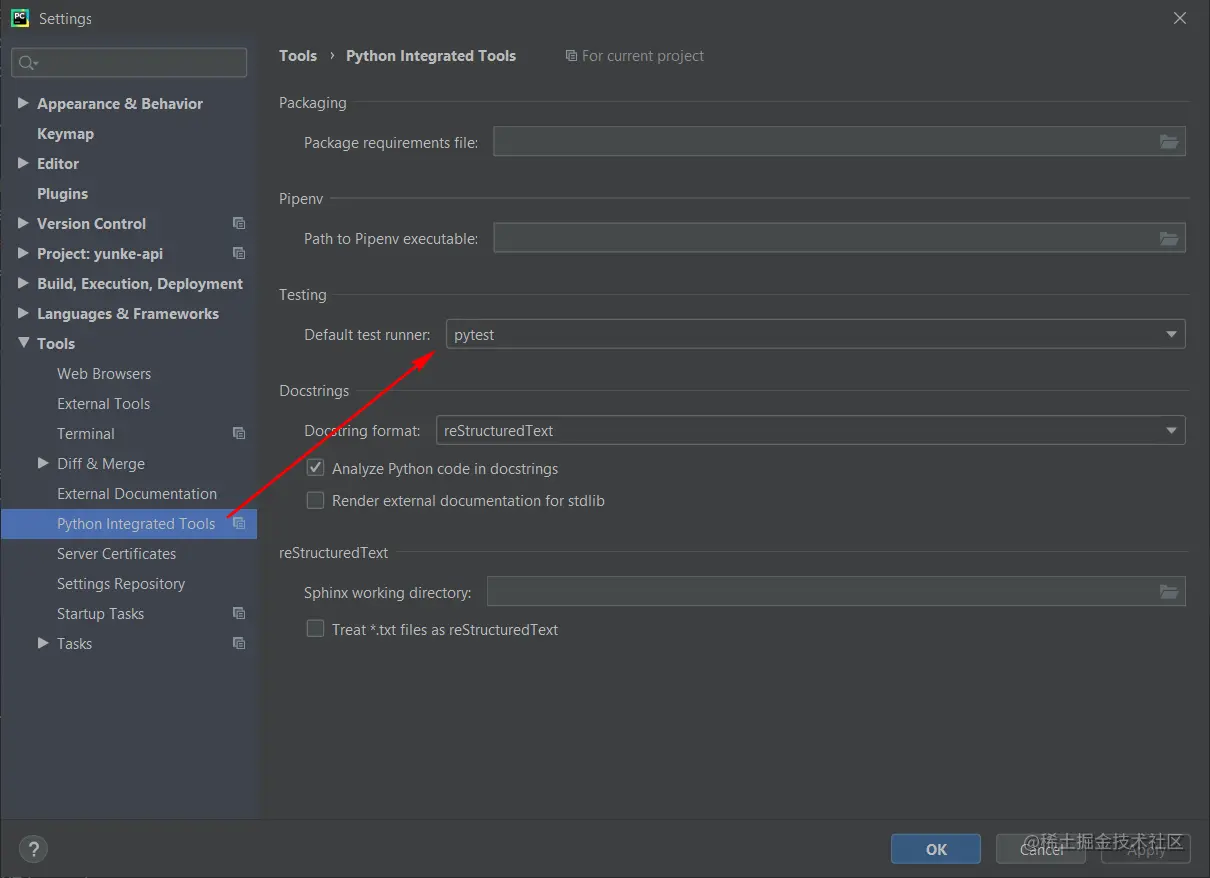Enable Render external documentation for stdlib
This screenshot has width=1210, height=878.
[x=315, y=500]
